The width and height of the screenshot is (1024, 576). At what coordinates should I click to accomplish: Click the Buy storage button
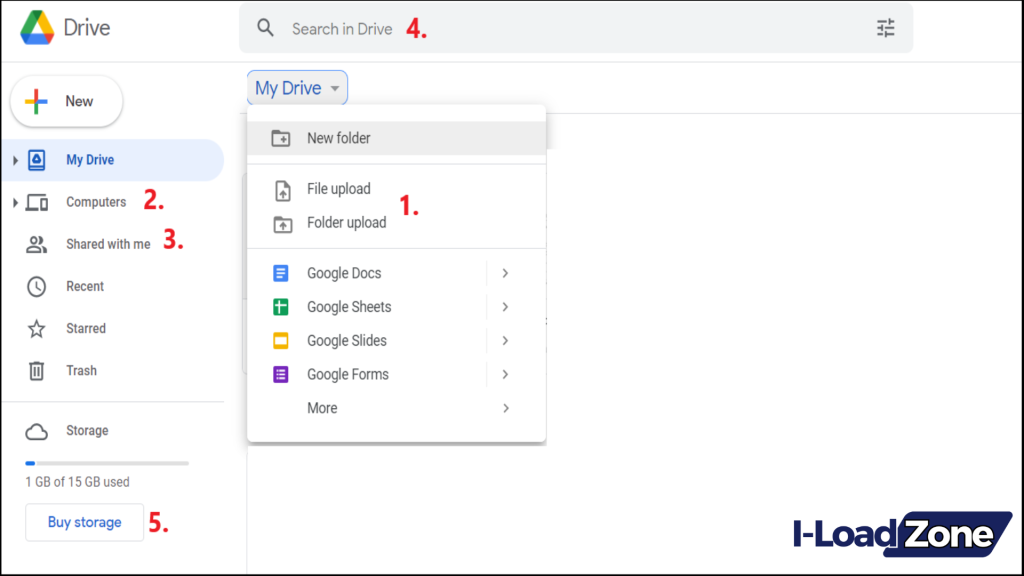point(84,522)
